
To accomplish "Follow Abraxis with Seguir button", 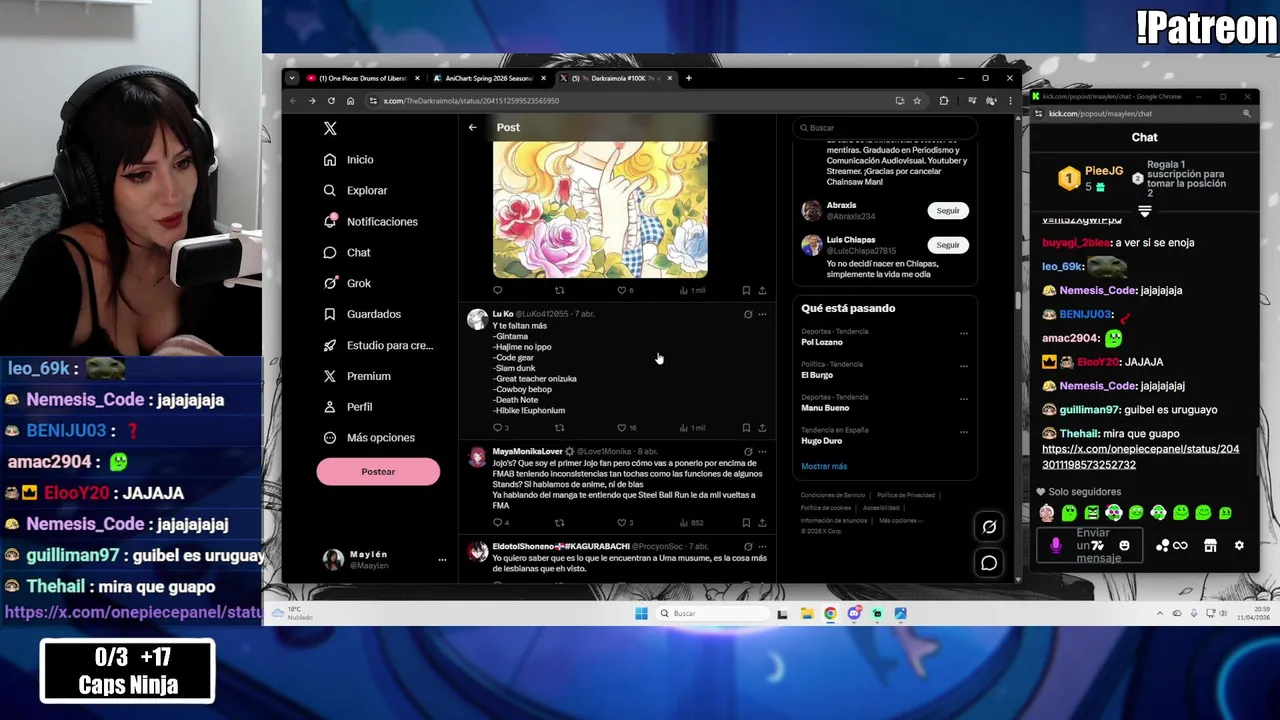I will coord(948,210).
